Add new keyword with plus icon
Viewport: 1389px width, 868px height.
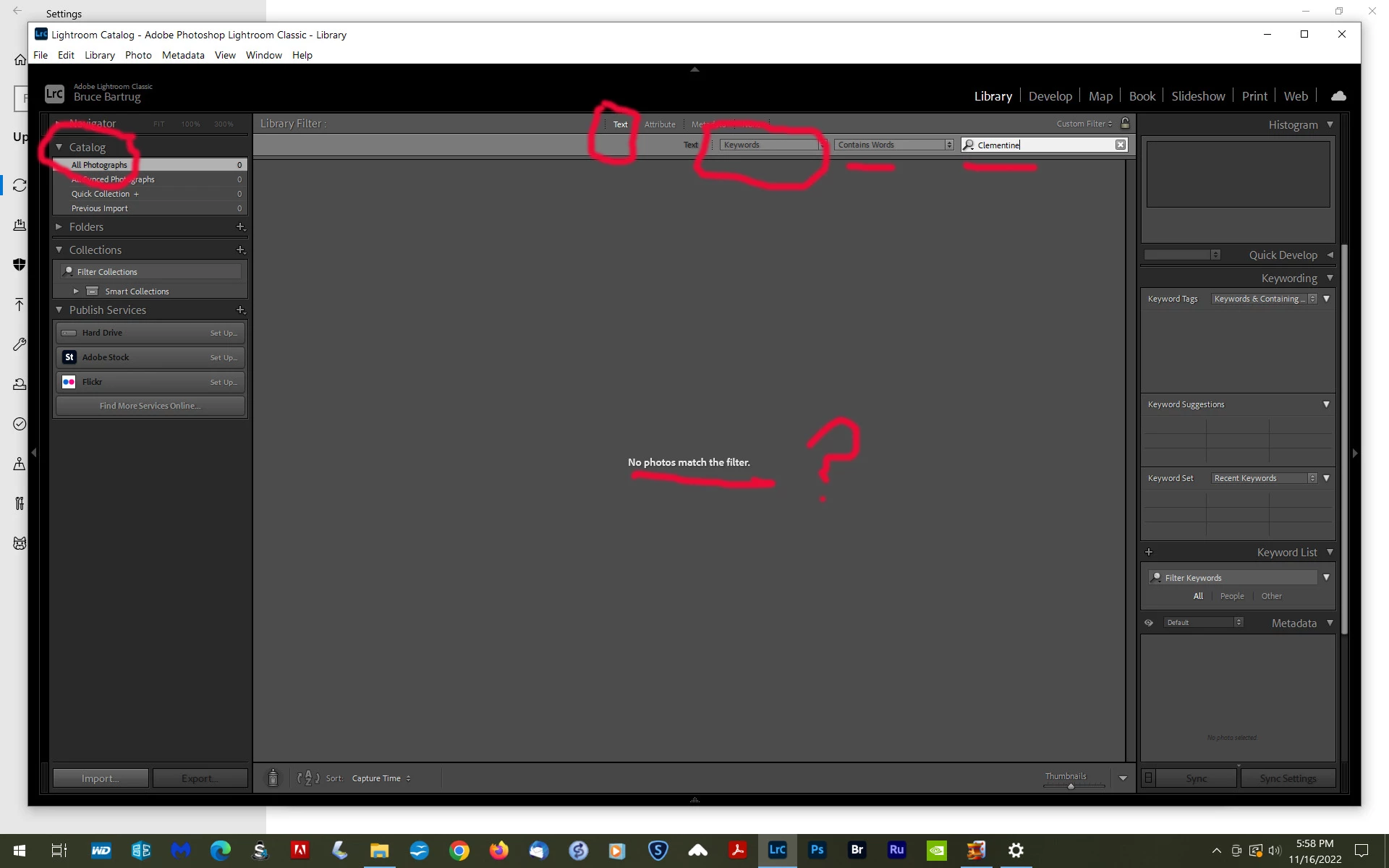click(1149, 552)
